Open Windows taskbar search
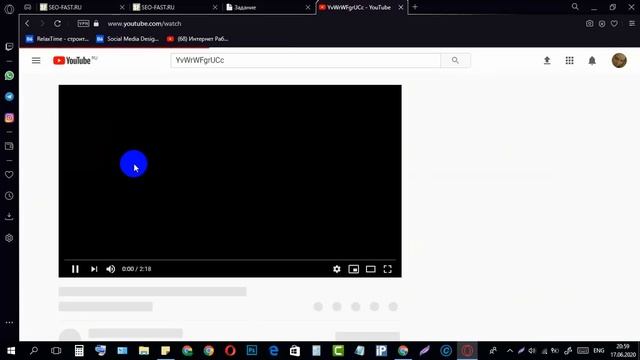The height and width of the screenshot is (360, 640). [x=34, y=351]
